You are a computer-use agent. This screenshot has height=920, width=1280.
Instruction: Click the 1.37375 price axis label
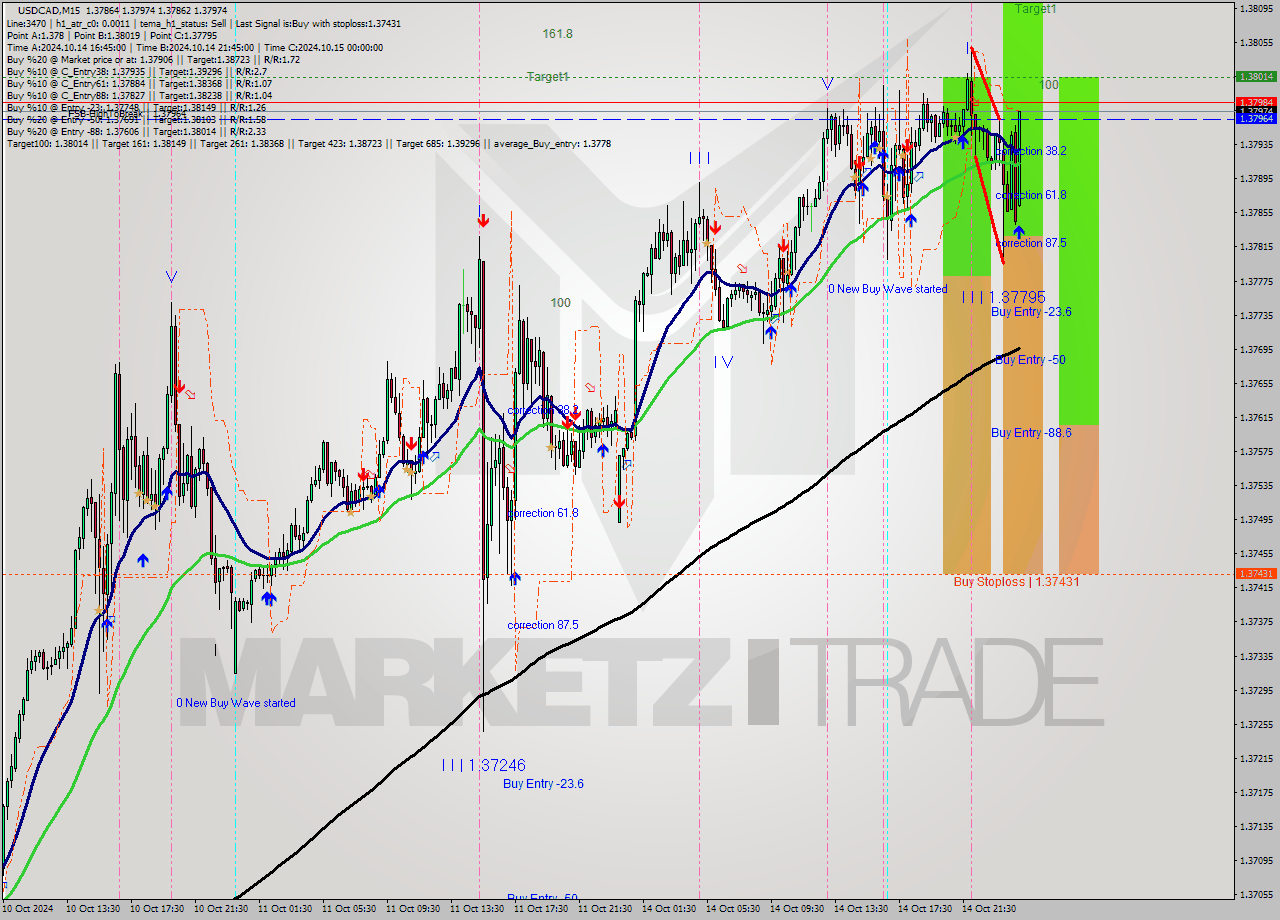point(1256,621)
